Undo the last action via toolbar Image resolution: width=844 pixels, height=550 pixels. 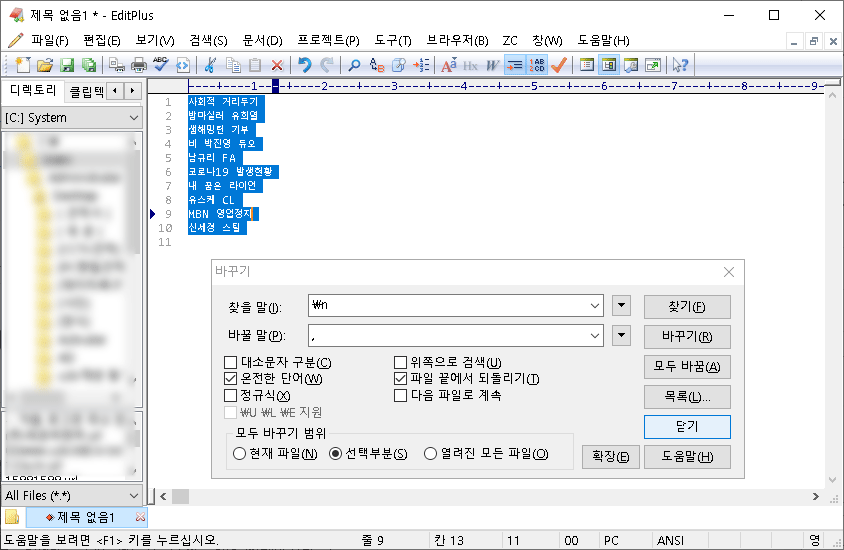pos(305,65)
